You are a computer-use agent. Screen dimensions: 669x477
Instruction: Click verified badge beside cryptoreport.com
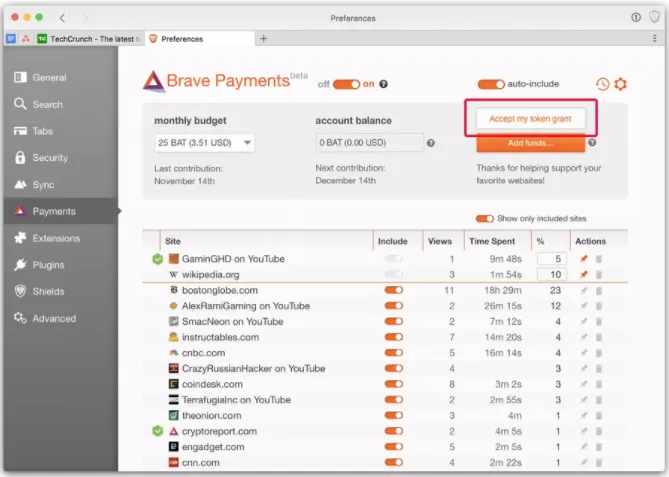tap(158, 431)
